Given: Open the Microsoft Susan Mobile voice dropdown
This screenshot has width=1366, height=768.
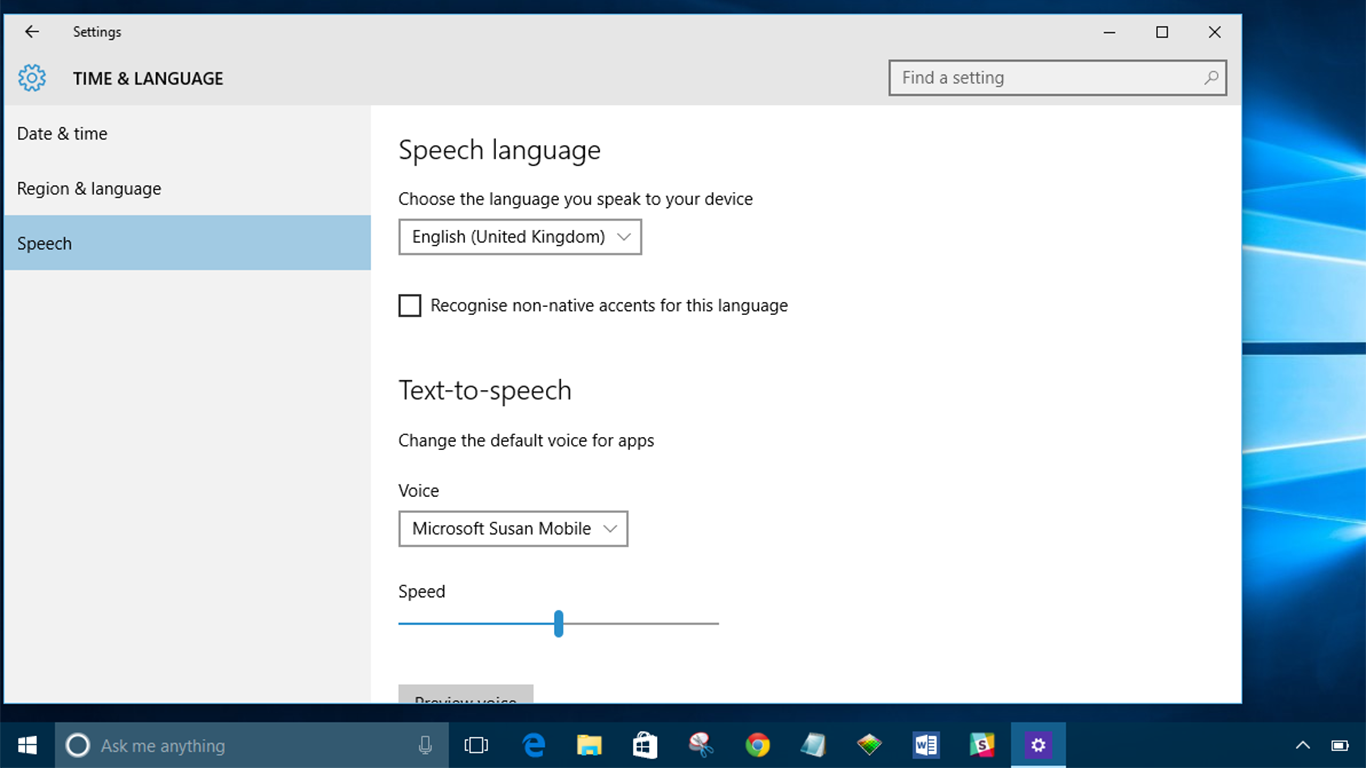Looking at the screenshot, I should click(x=513, y=529).
